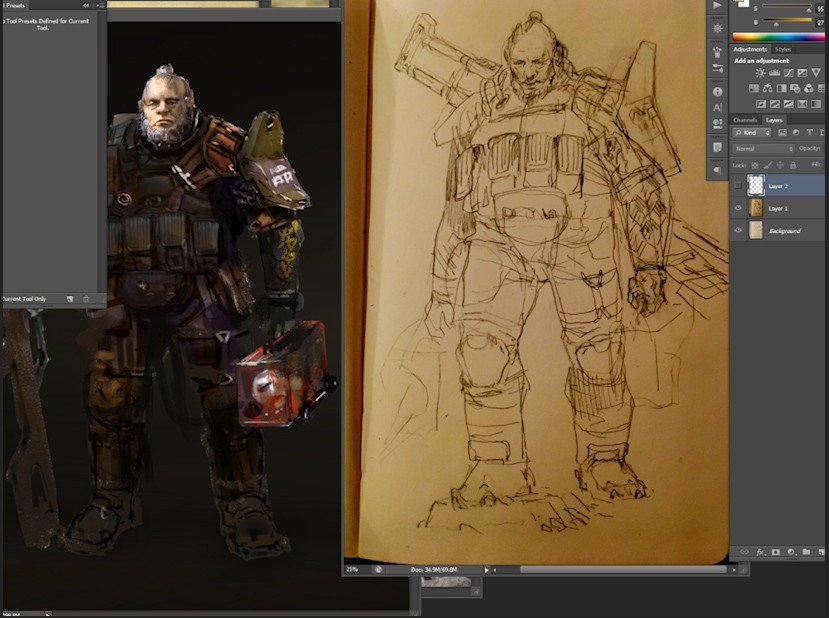
Task: Open the Brush Presets panel icon
Action: tap(717, 69)
